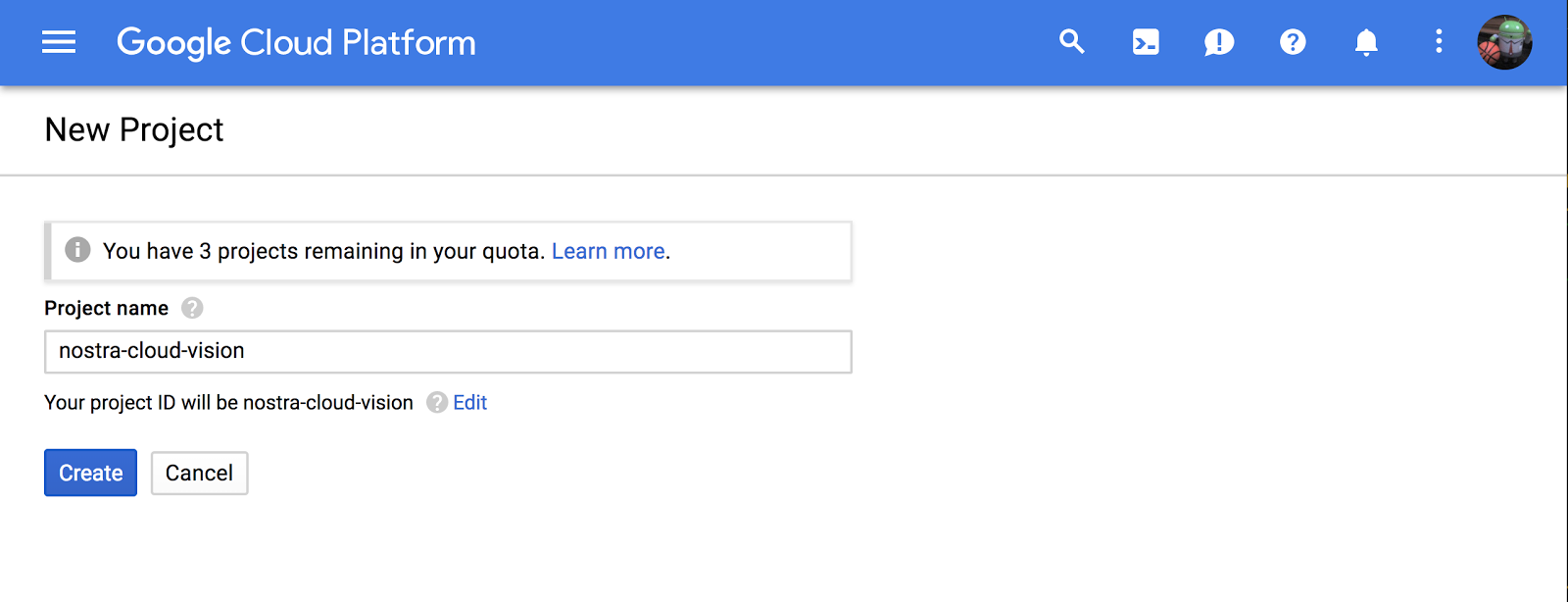Click the info icon in the quota banner
The width and height of the screenshot is (1568, 602).
(77, 250)
